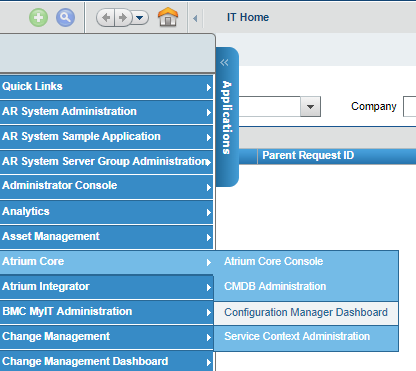Open the Quick Links menu
Screen dimensions: 416x371
pos(106,87)
